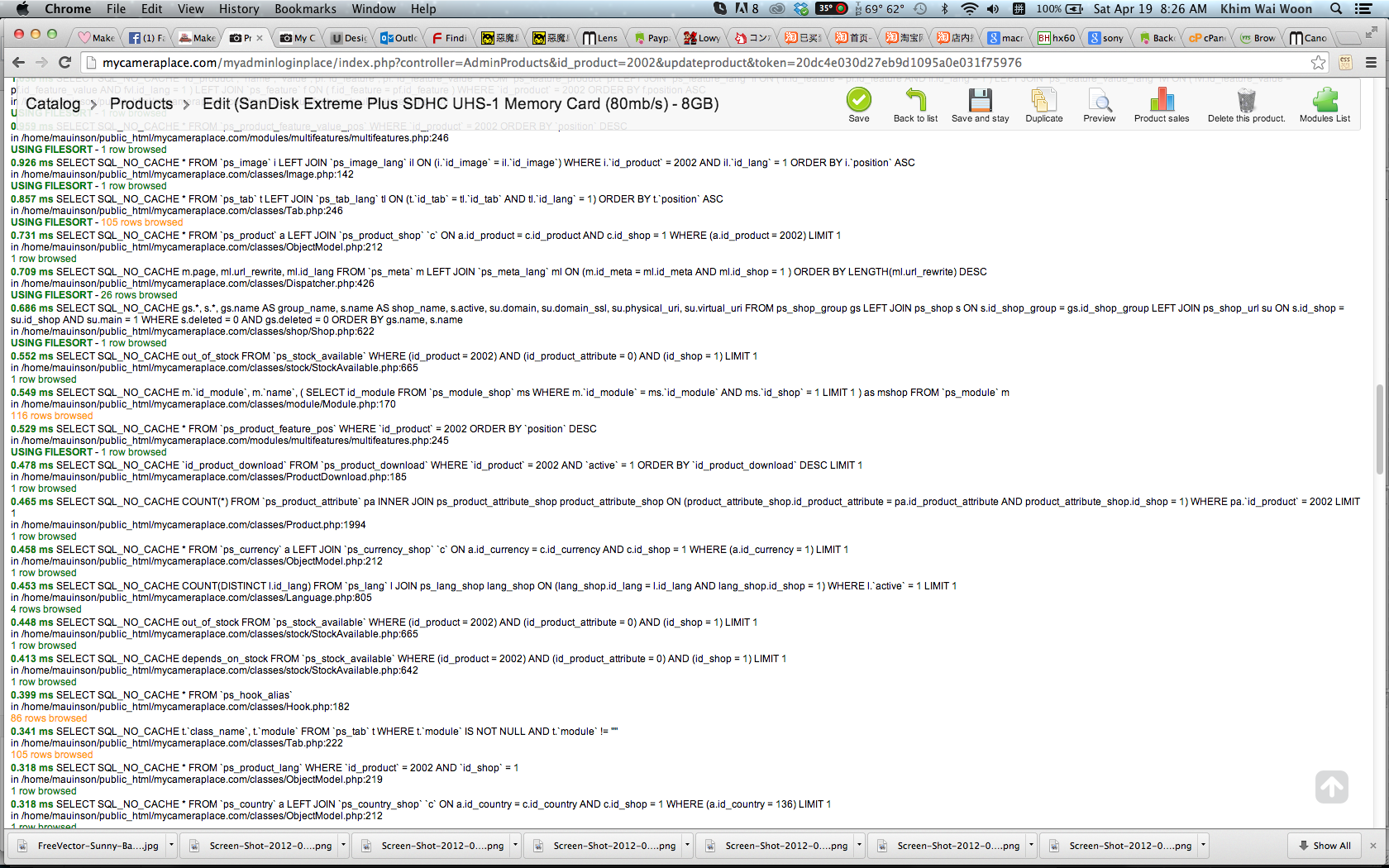Click the vertical page scrollbar thumb
1389x868 pixels.
coord(1378,429)
